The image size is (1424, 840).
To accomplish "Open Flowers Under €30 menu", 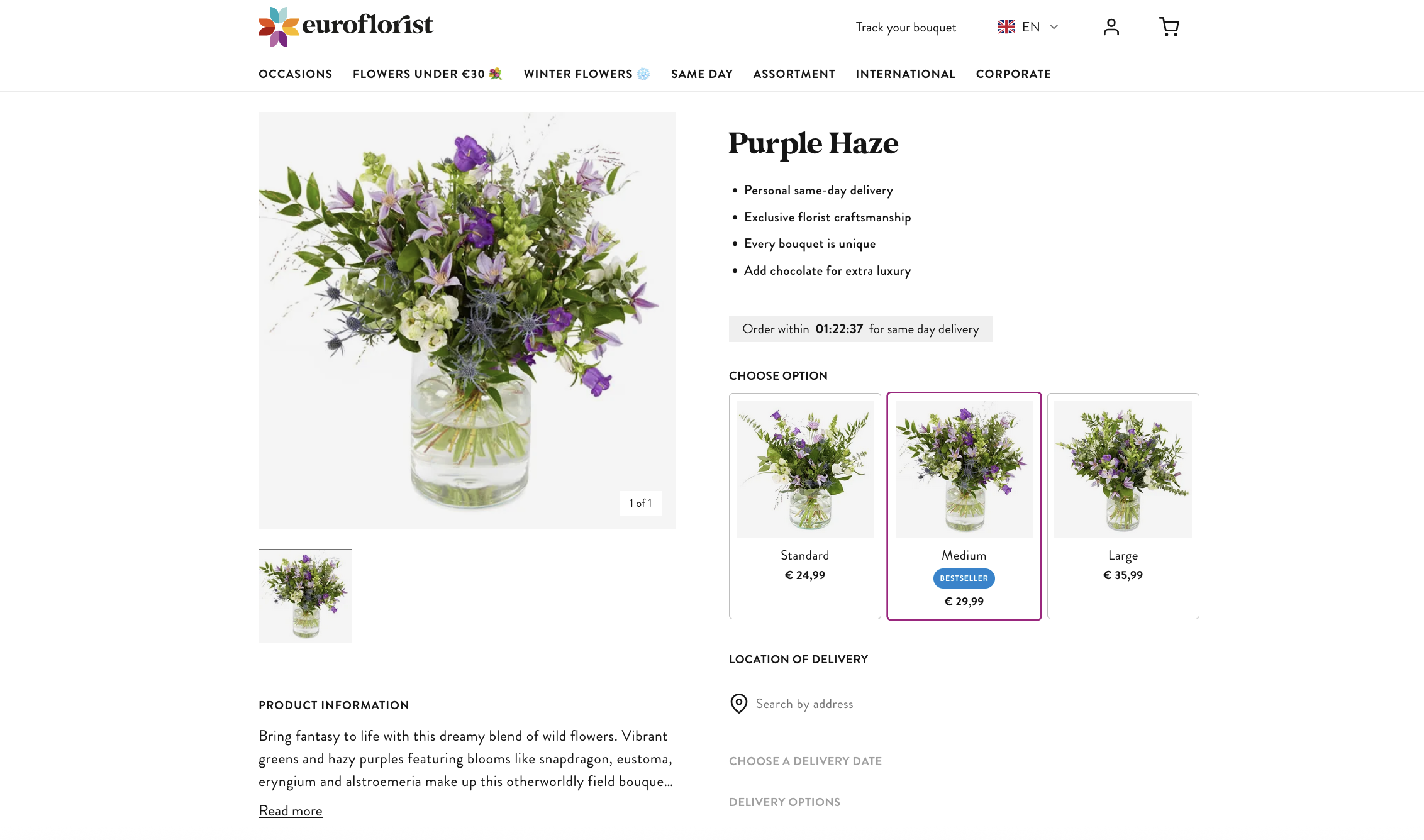I will click(427, 74).
